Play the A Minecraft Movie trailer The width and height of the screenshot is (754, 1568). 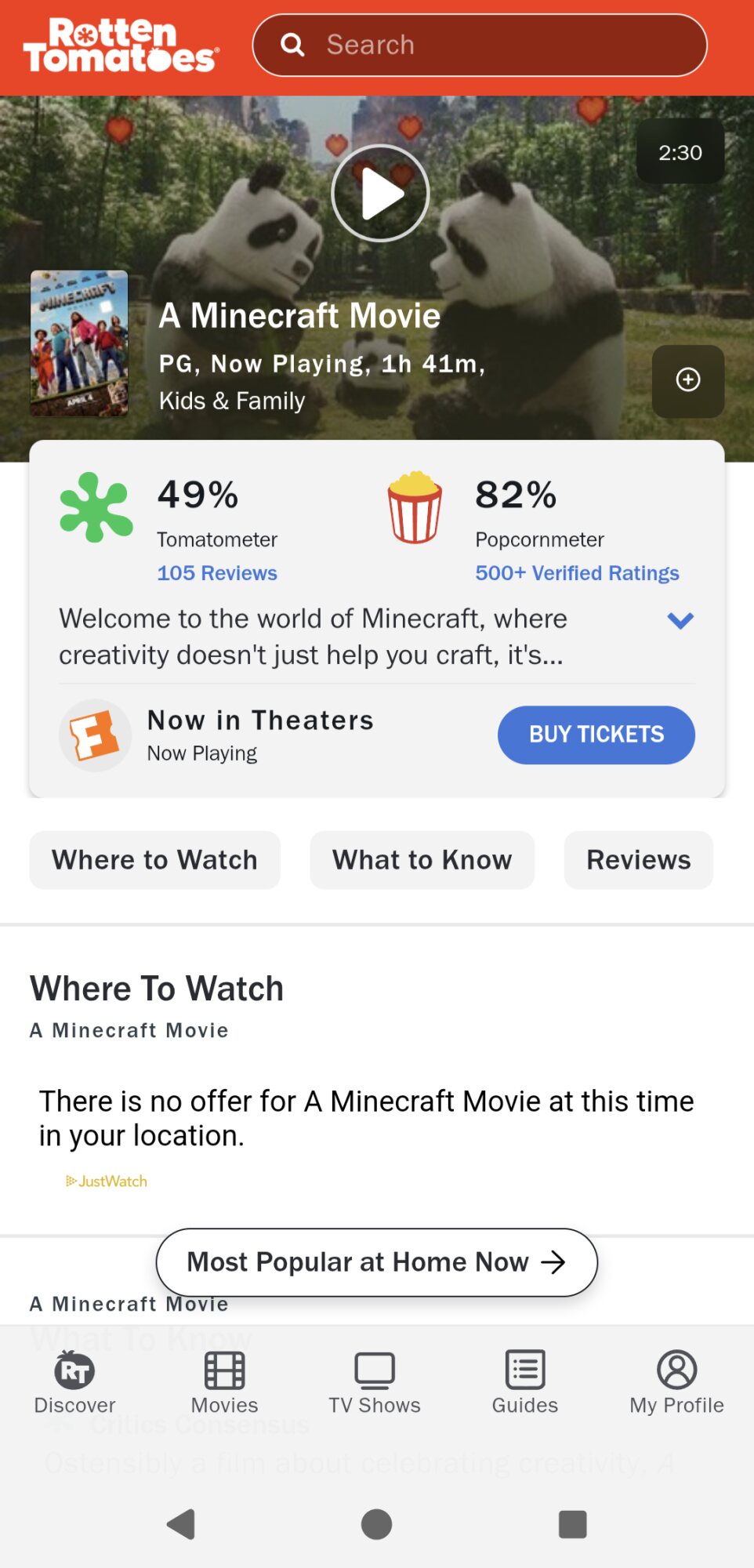coord(380,194)
